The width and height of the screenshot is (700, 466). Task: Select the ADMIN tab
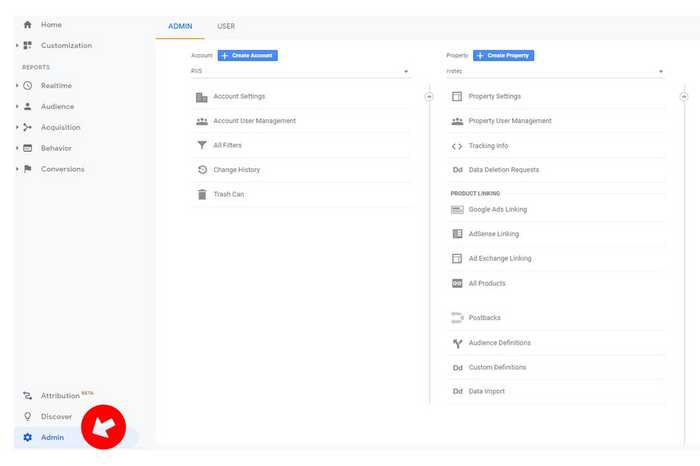[x=180, y=26]
